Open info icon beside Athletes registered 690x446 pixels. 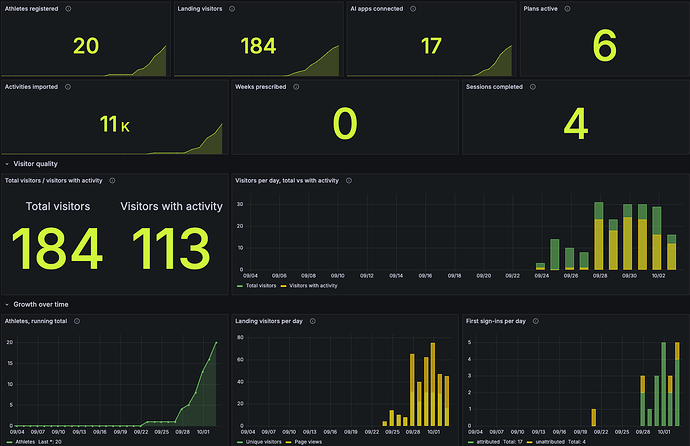[68, 9]
